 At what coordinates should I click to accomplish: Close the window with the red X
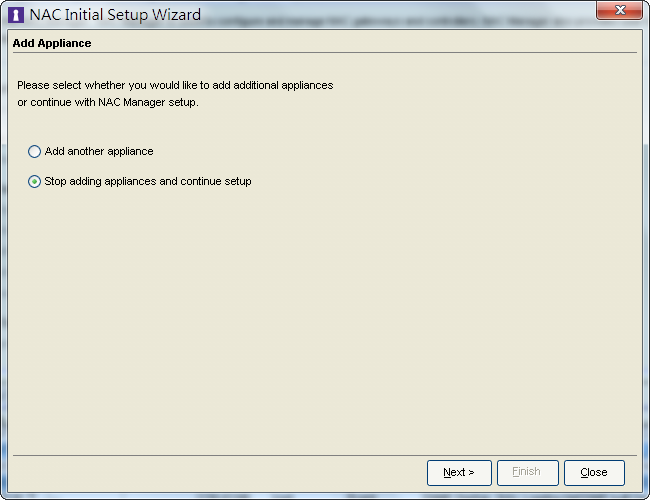[x=619, y=10]
